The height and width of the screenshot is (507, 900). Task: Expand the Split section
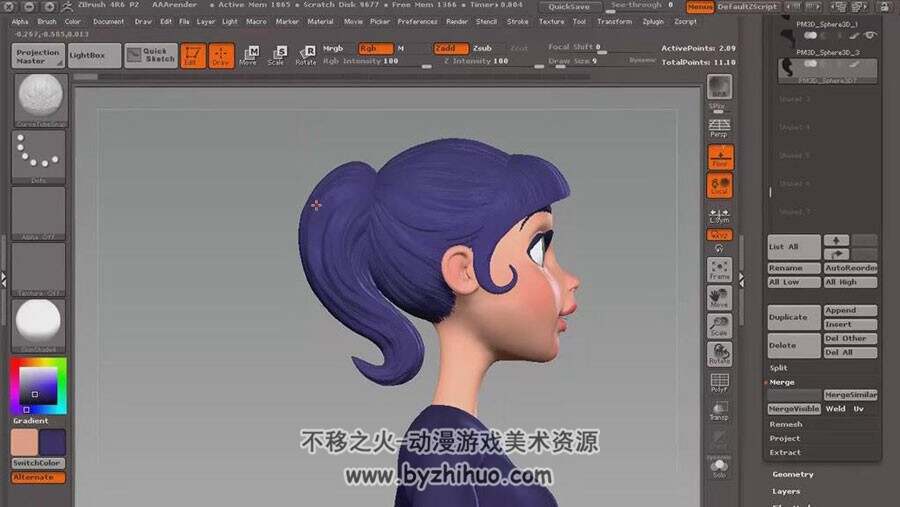(x=778, y=367)
